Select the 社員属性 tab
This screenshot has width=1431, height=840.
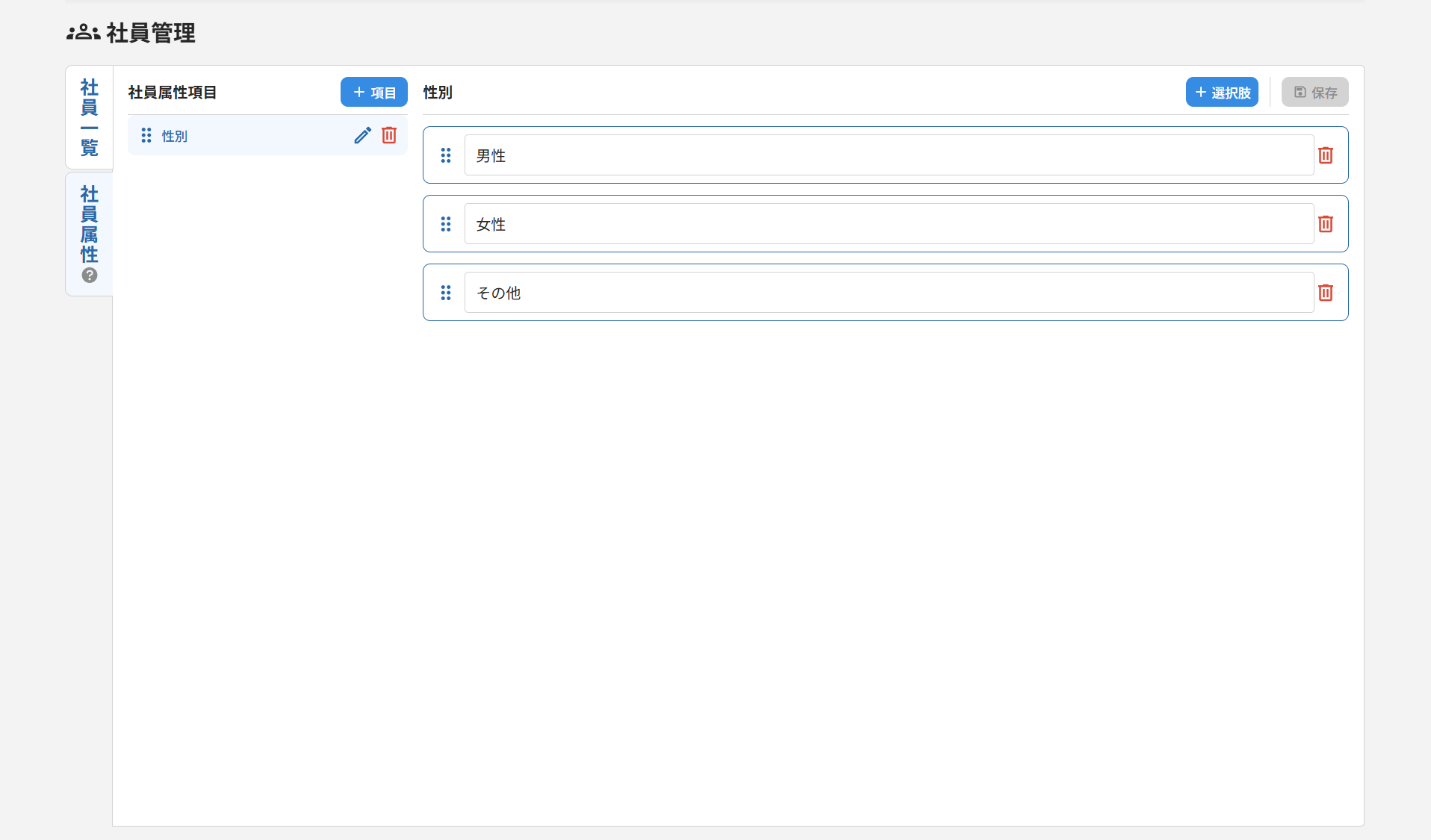coord(89,224)
